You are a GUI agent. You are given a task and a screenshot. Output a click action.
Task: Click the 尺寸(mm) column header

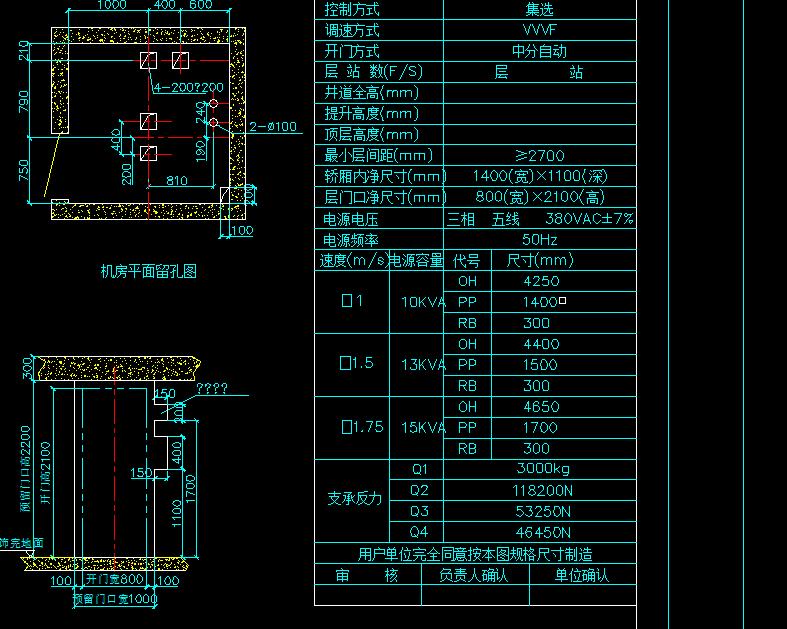(x=540, y=260)
